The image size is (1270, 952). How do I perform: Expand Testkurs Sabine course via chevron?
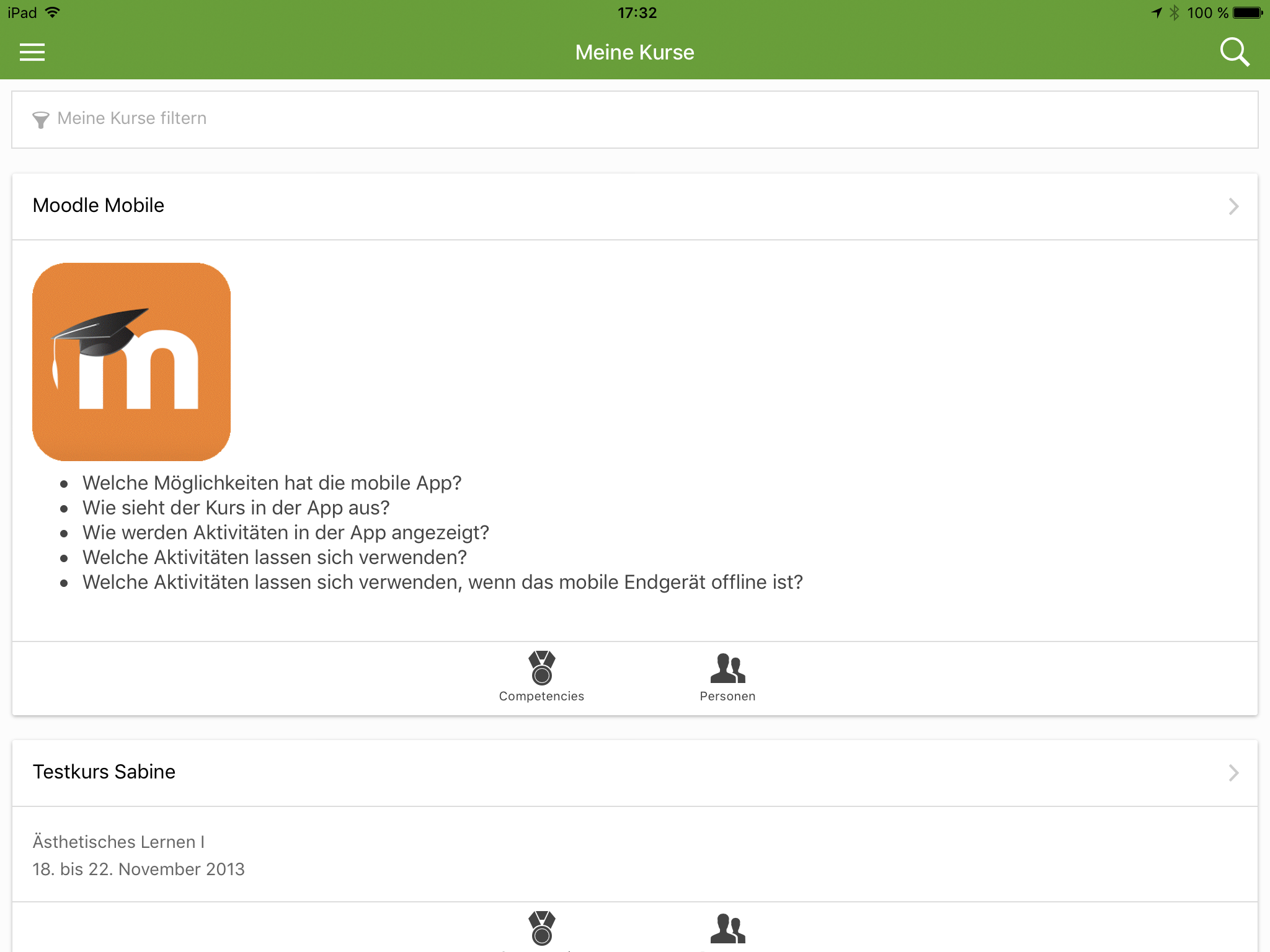click(x=1233, y=773)
